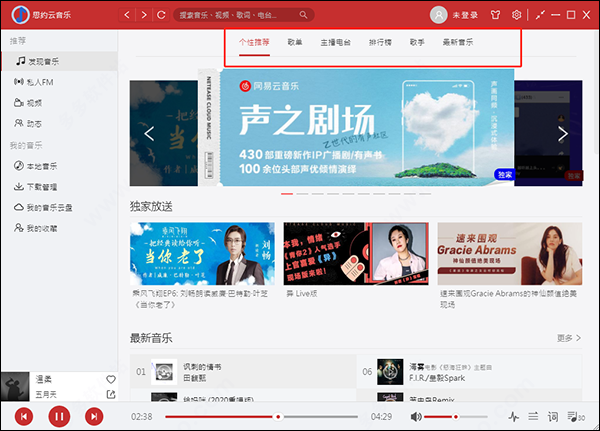Click the user avatar icon

pos(439,15)
